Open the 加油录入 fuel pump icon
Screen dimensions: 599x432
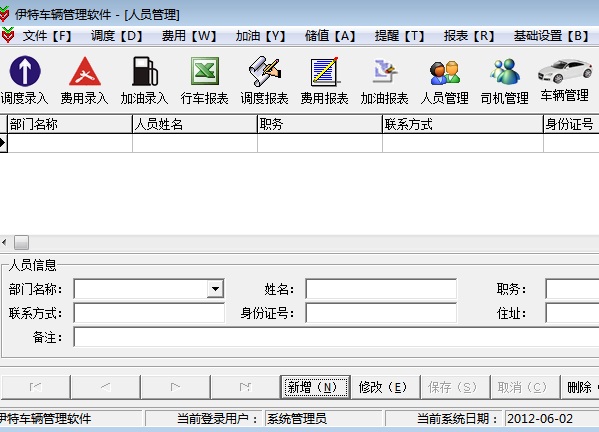coord(145,71)
